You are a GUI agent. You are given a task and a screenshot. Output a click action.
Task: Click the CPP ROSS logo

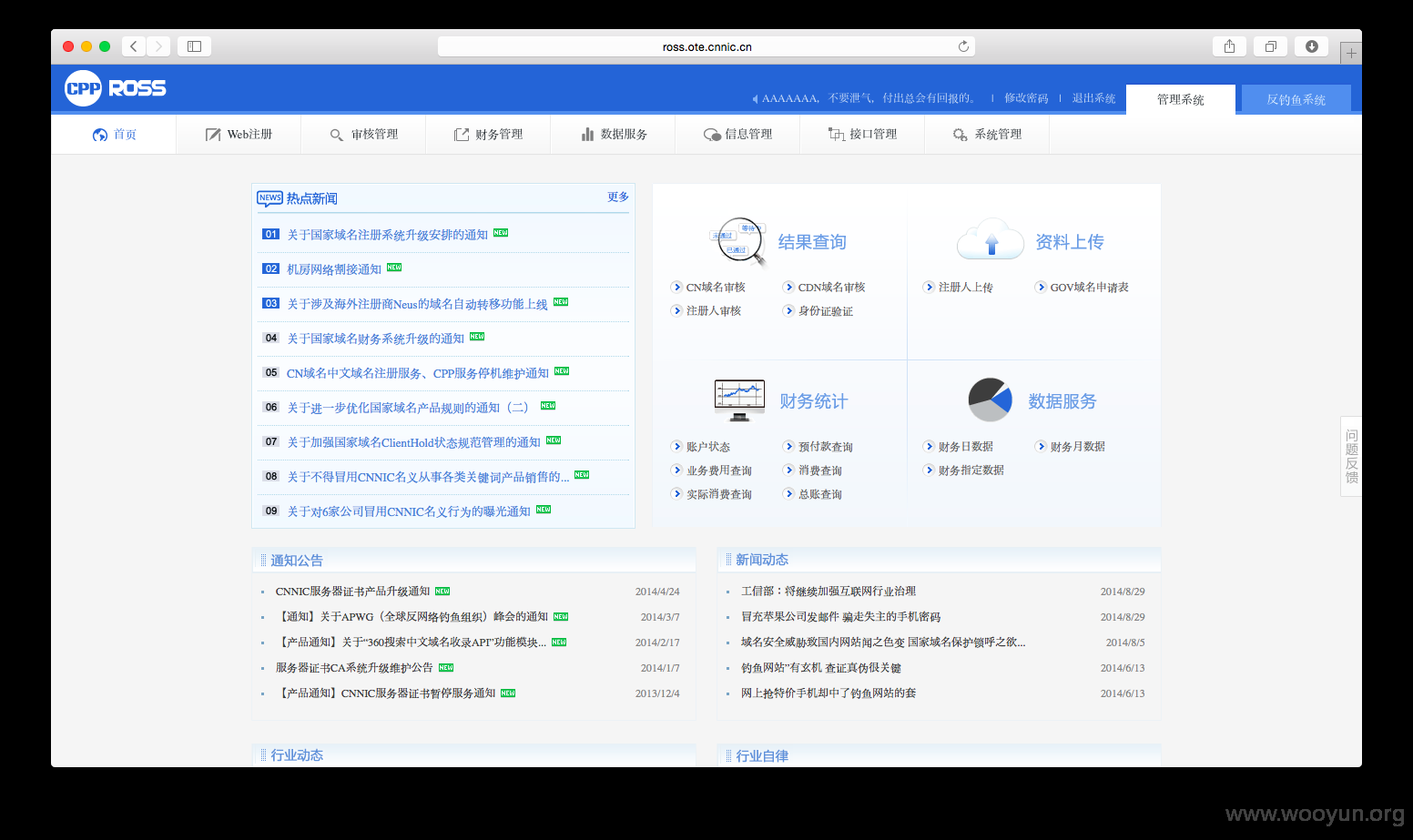coord(116,88)
